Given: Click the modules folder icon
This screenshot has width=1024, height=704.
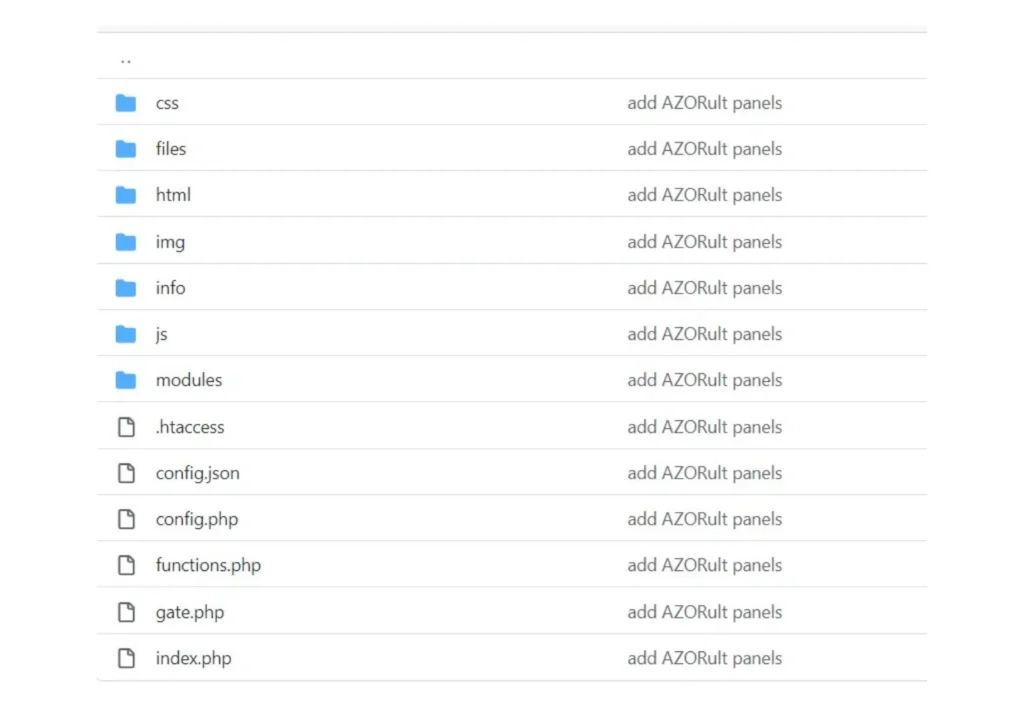Looking at the screenshot, I should [126, 380].
